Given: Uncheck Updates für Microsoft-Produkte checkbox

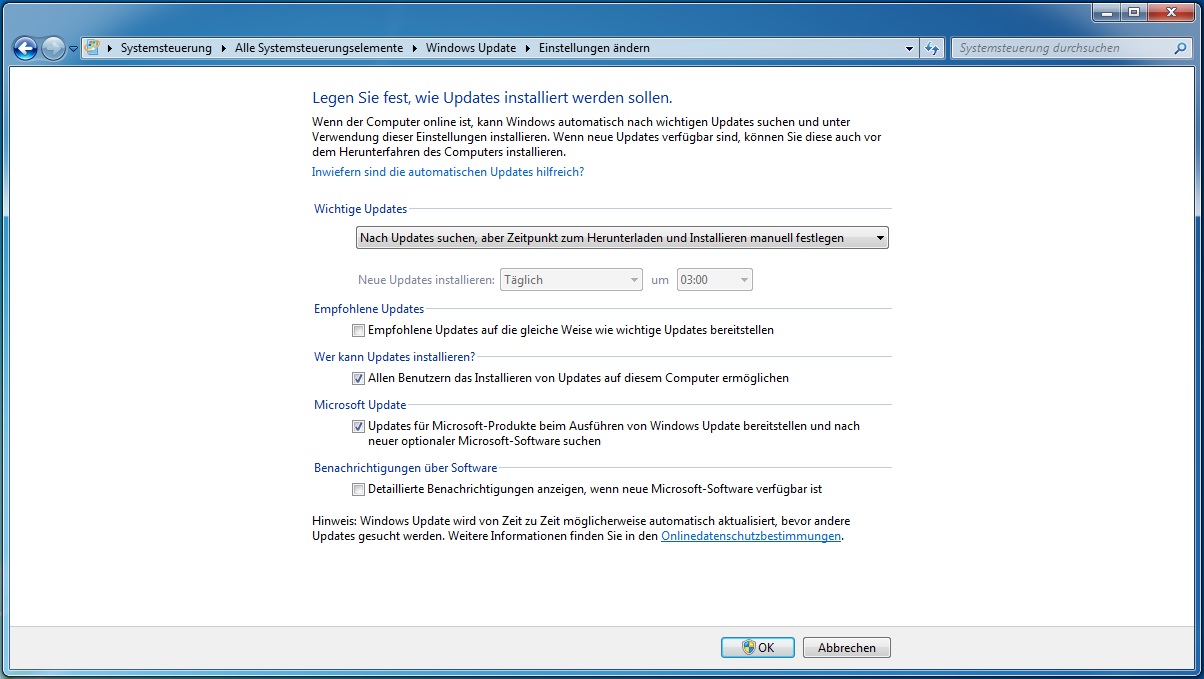Looking at the screenshot, I should tap(358, 426).
